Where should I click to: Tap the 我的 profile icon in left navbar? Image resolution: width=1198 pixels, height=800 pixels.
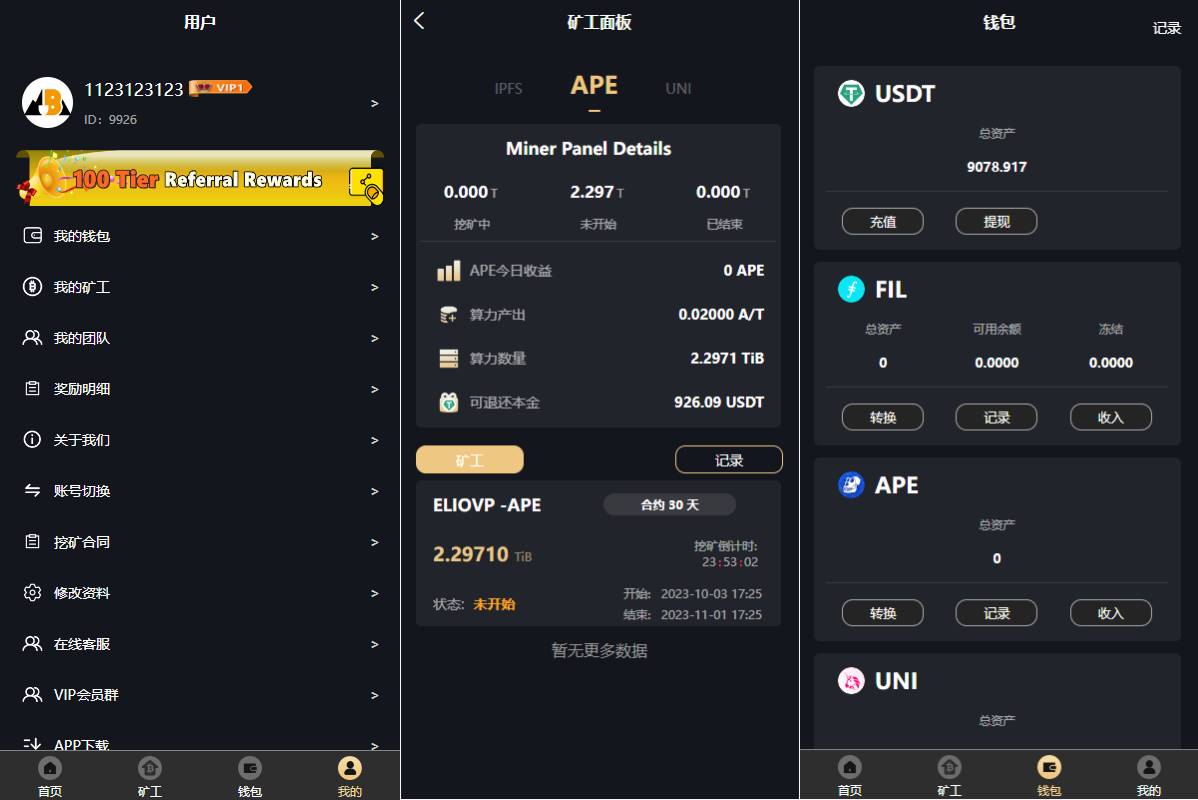point(350,768)
